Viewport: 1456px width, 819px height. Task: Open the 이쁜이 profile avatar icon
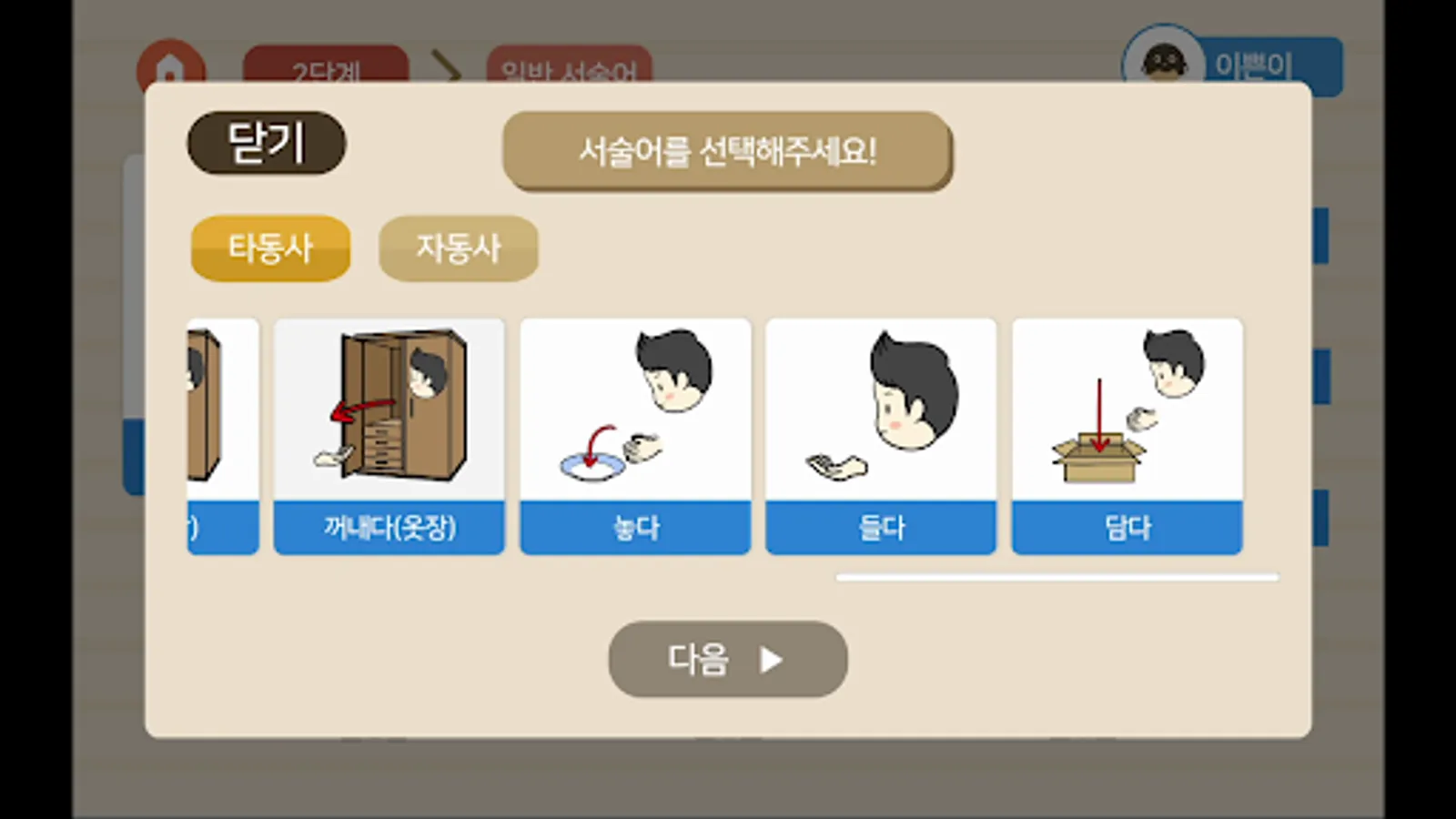(x=1164, y=56)
